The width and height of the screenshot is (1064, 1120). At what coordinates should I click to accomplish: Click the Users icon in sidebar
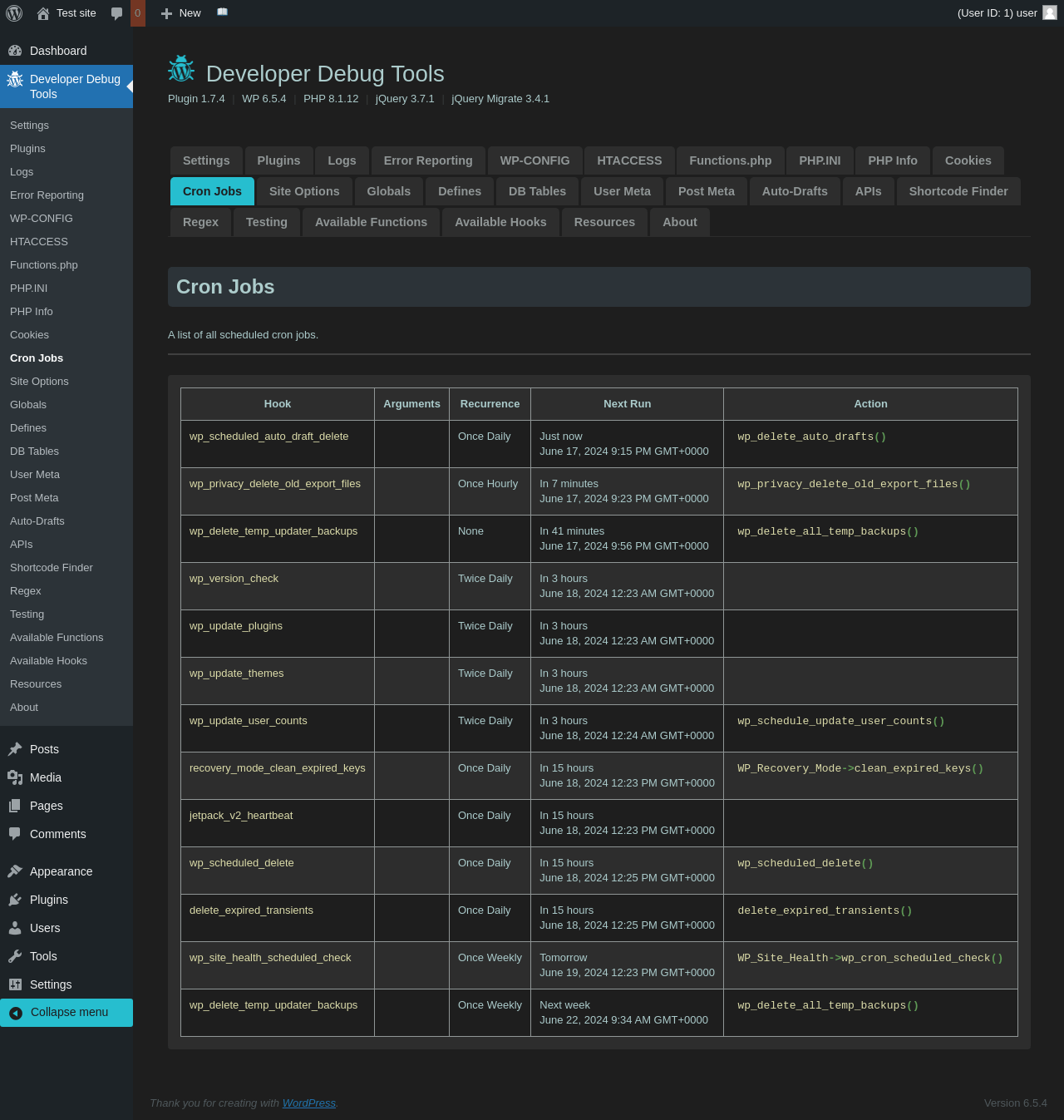click(15, 928)
